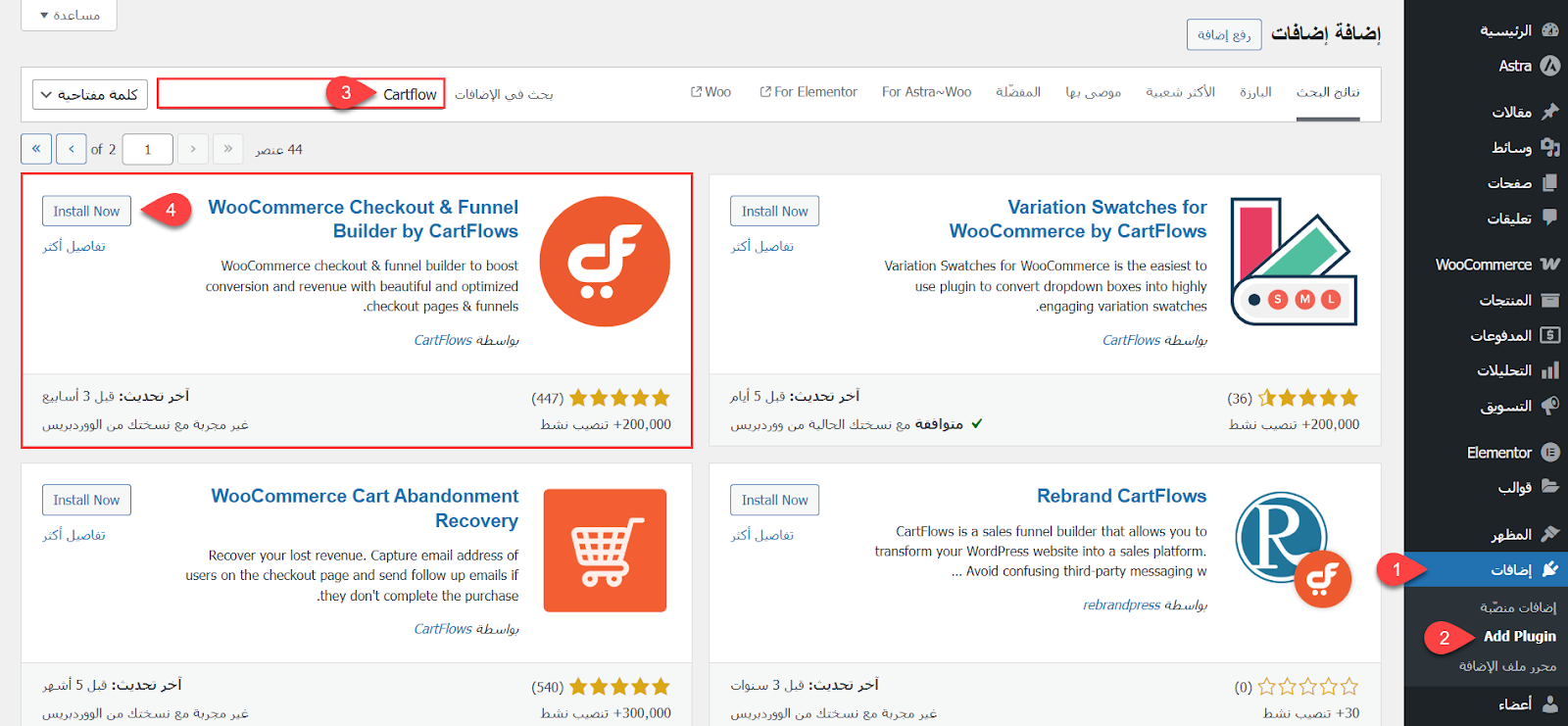Image resolution: width=1568 pixels, height=726 pixels.
Task: Open CartFlows author link under Funnel Builder
Action: click(x=443, y=340)
